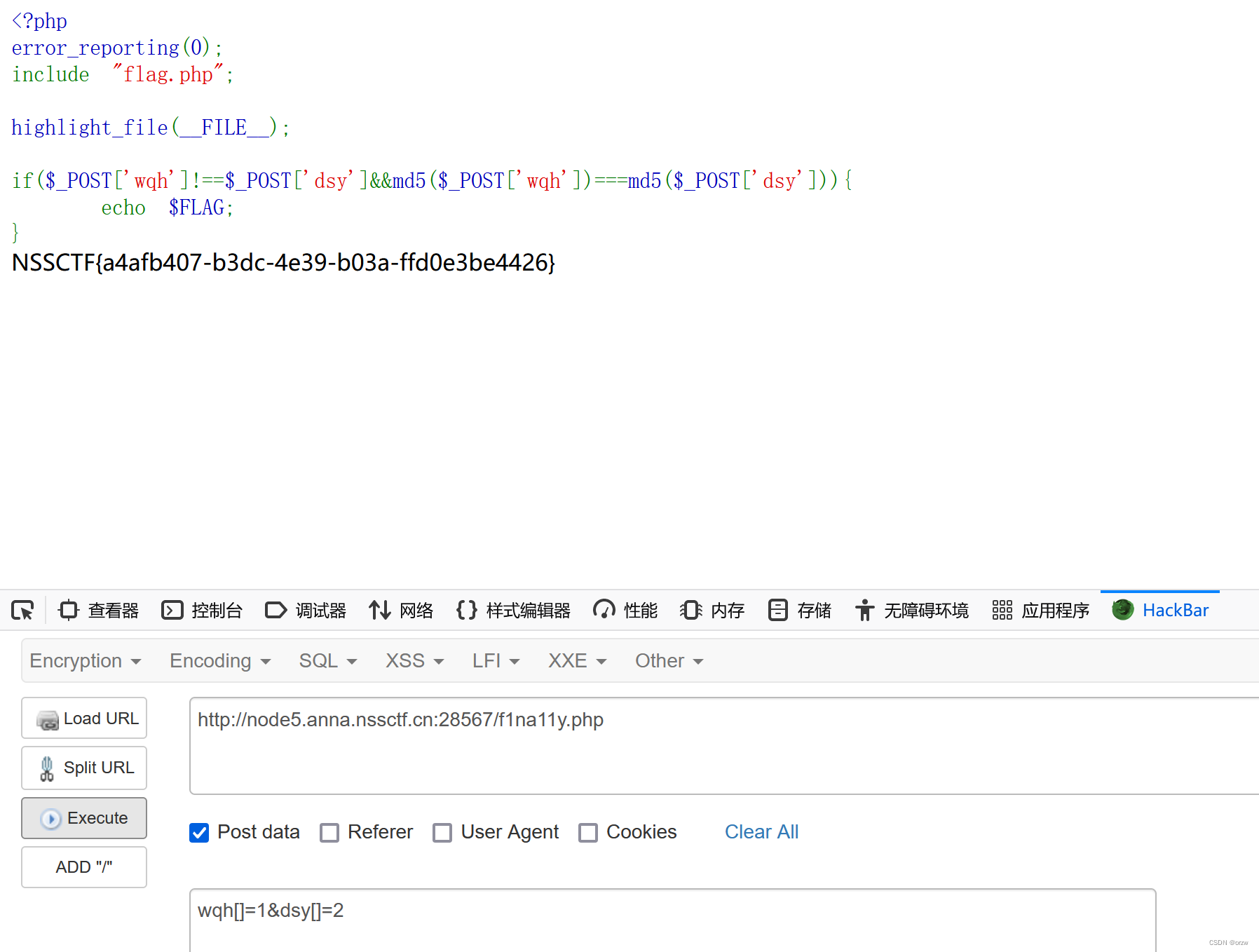Click the Clear All link
This screenshot has height=952, width=1259.
[x=761, y=833]
